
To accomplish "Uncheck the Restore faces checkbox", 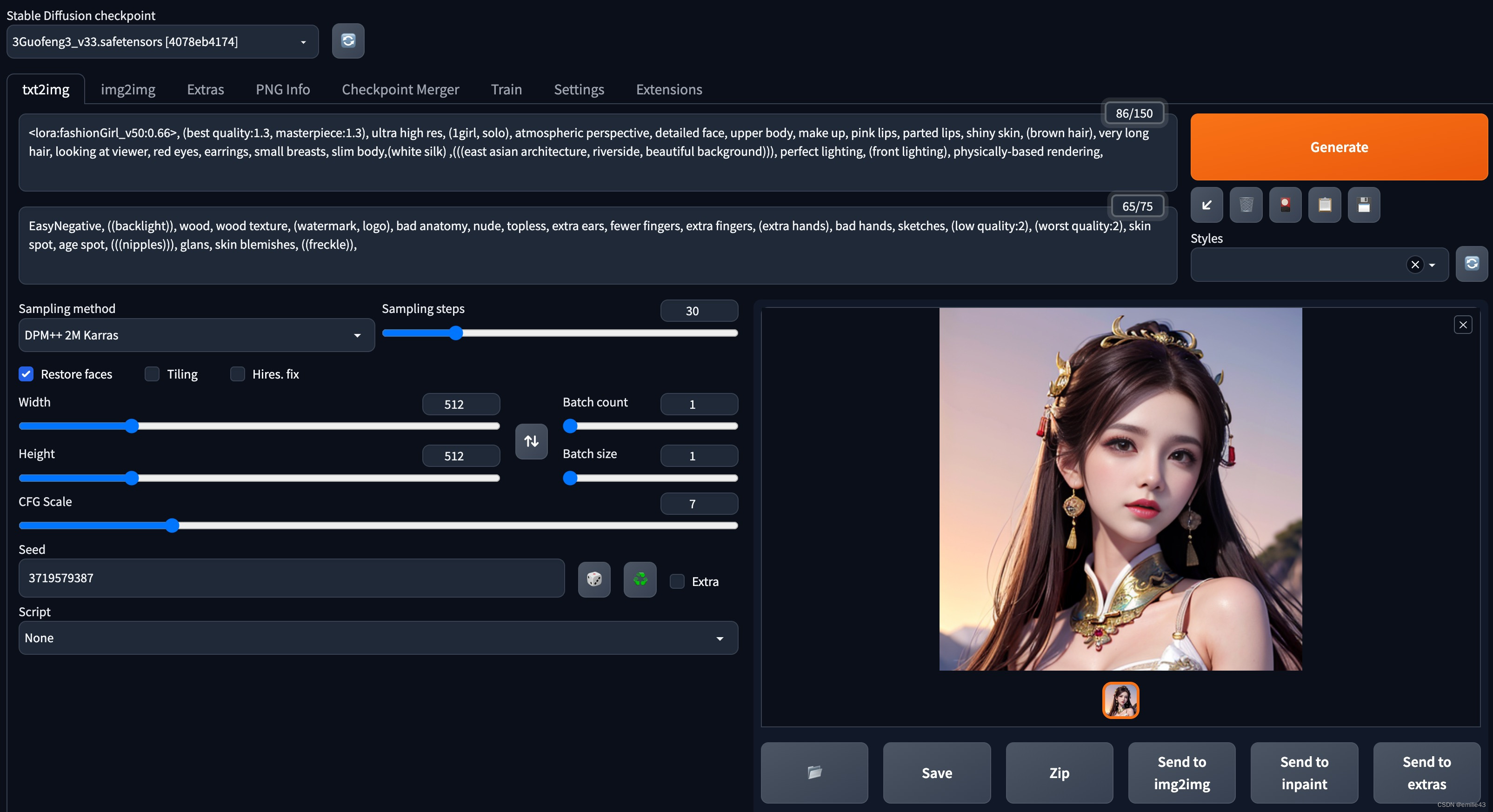I will click(x=26, y=374).
